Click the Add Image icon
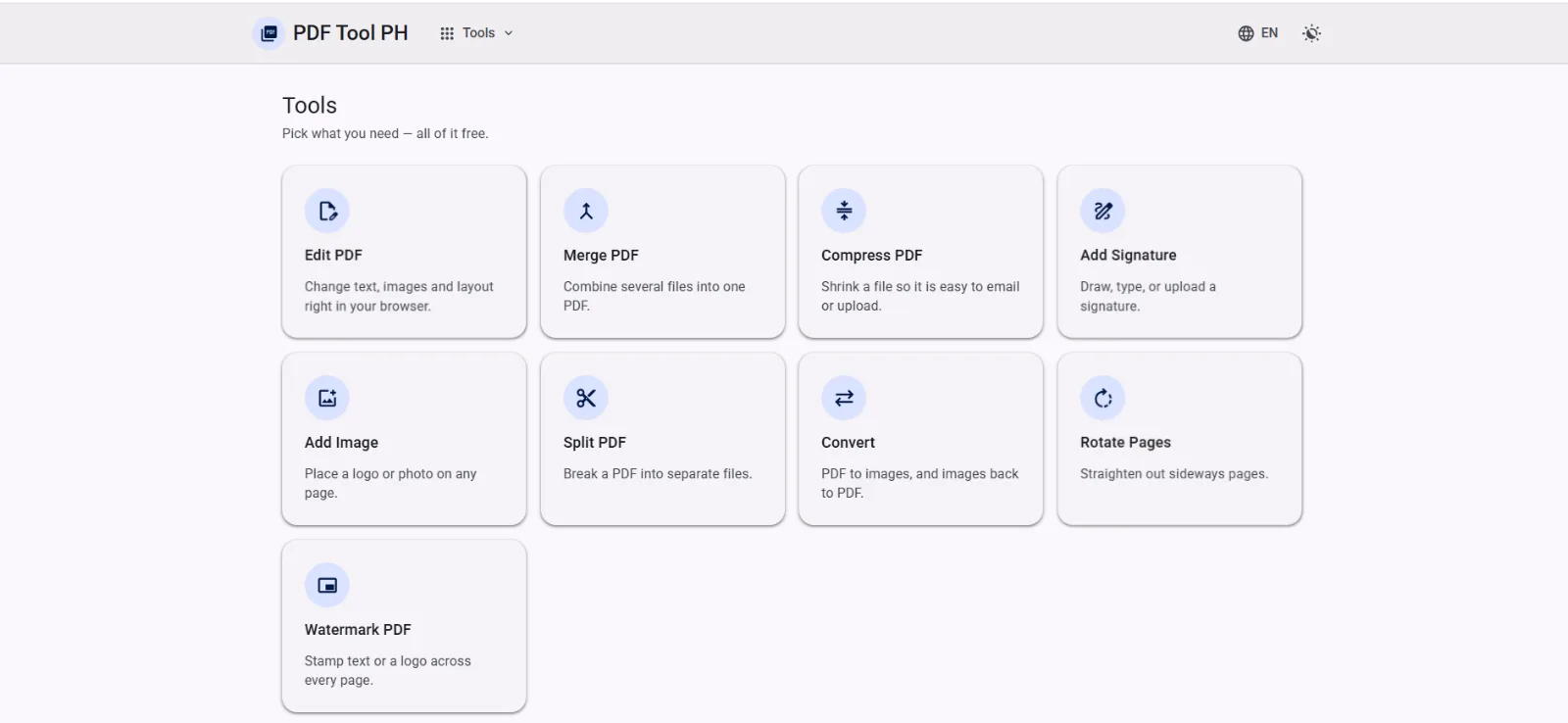 (x=327, y=398)
